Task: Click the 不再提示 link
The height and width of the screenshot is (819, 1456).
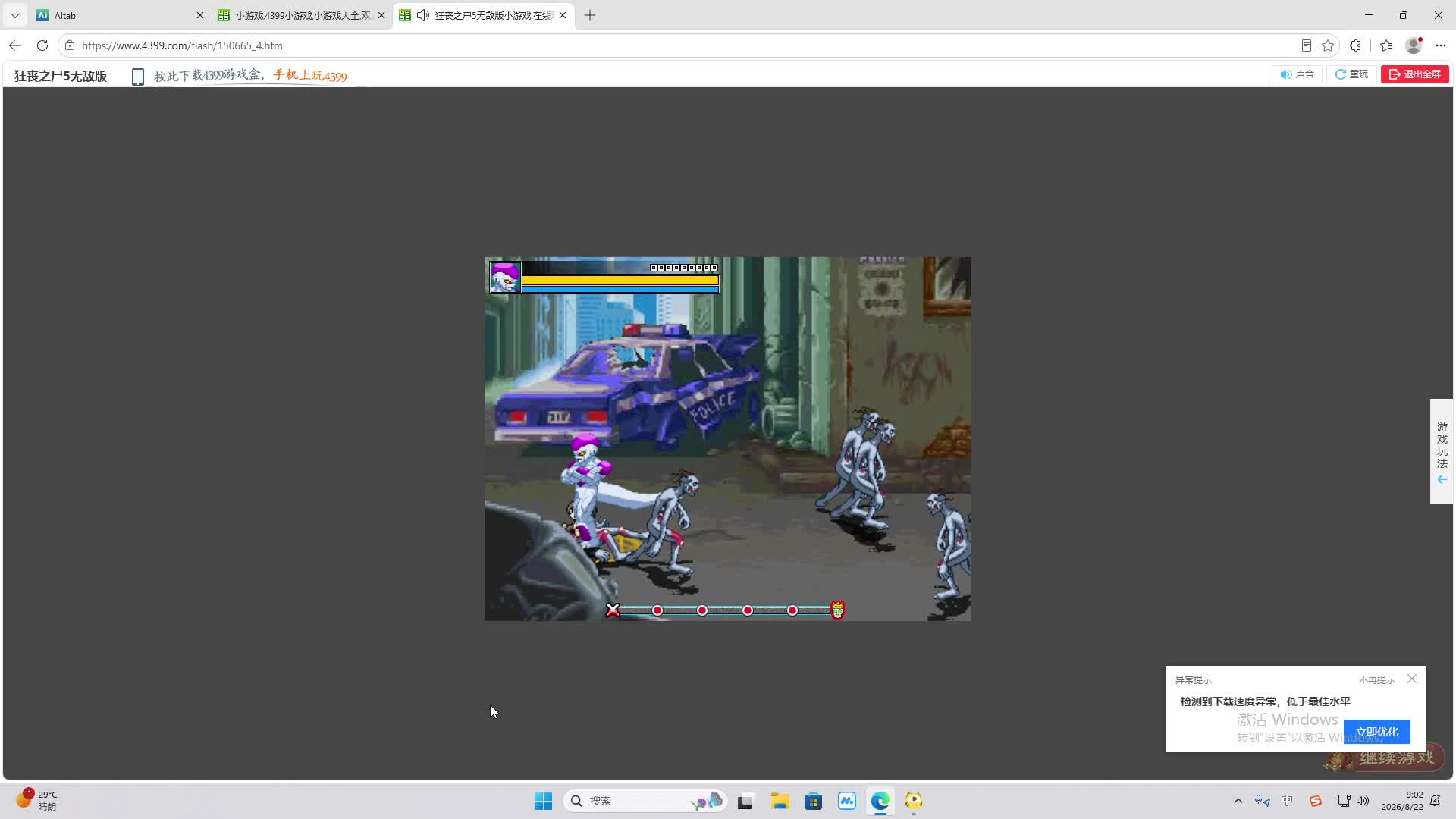Action: 1377,679
